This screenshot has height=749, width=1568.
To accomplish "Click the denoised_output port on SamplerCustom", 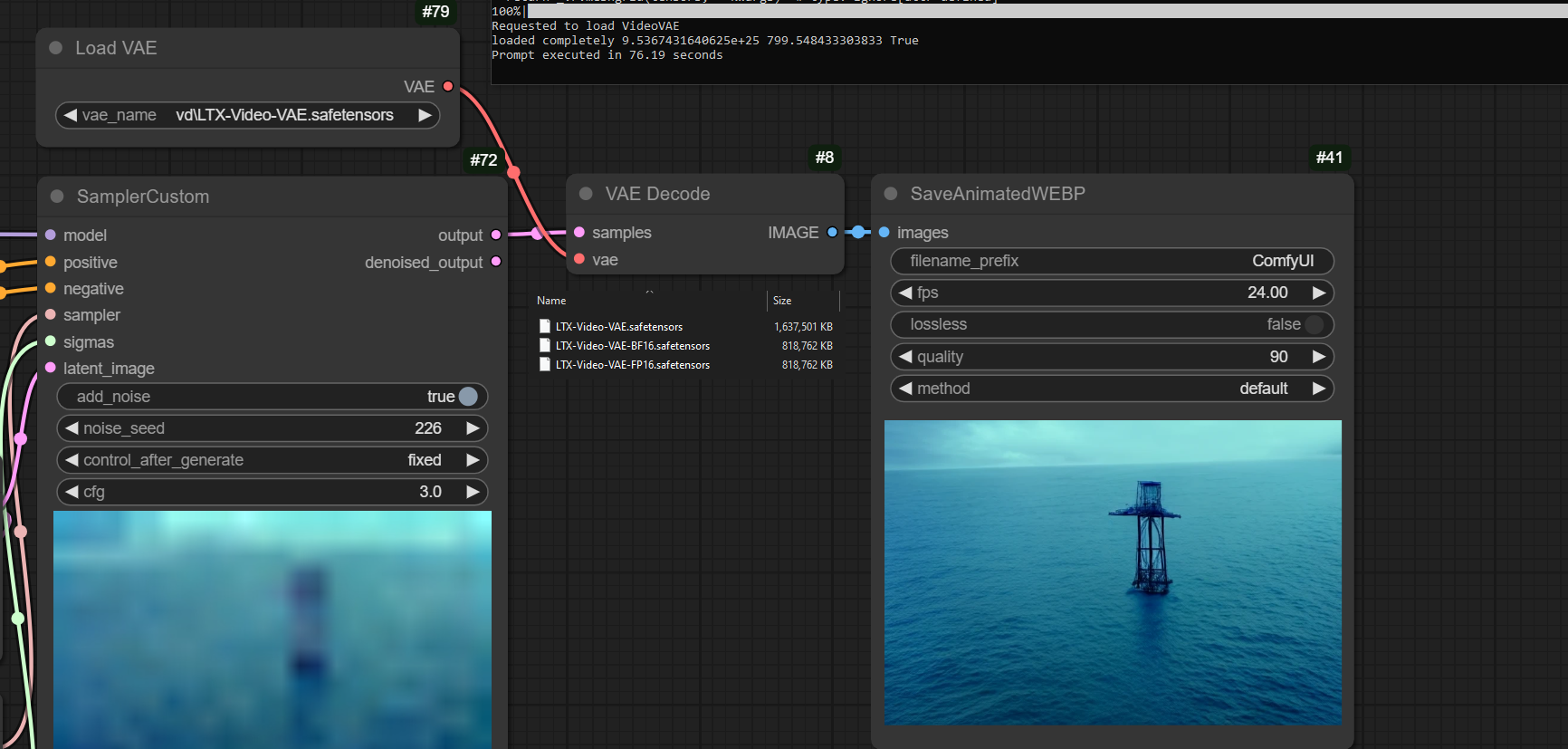I will point(496,262).
